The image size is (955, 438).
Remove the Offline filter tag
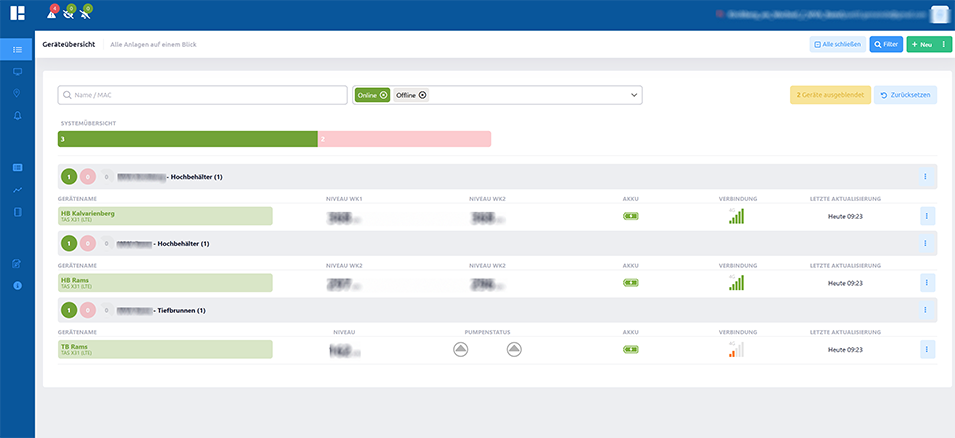(422, 95)
